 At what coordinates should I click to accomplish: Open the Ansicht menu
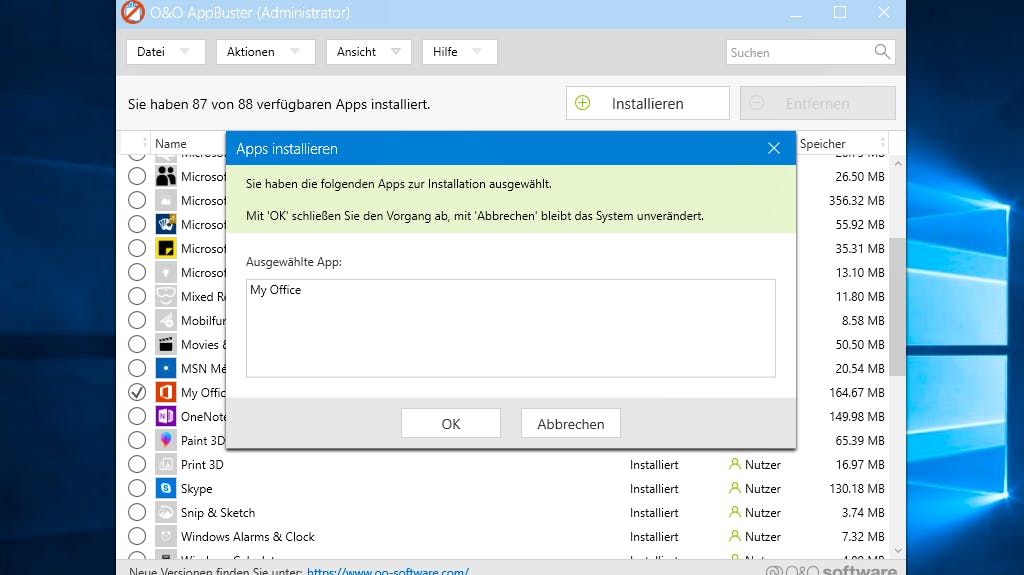pyautogui.click(x=368, y=52)
